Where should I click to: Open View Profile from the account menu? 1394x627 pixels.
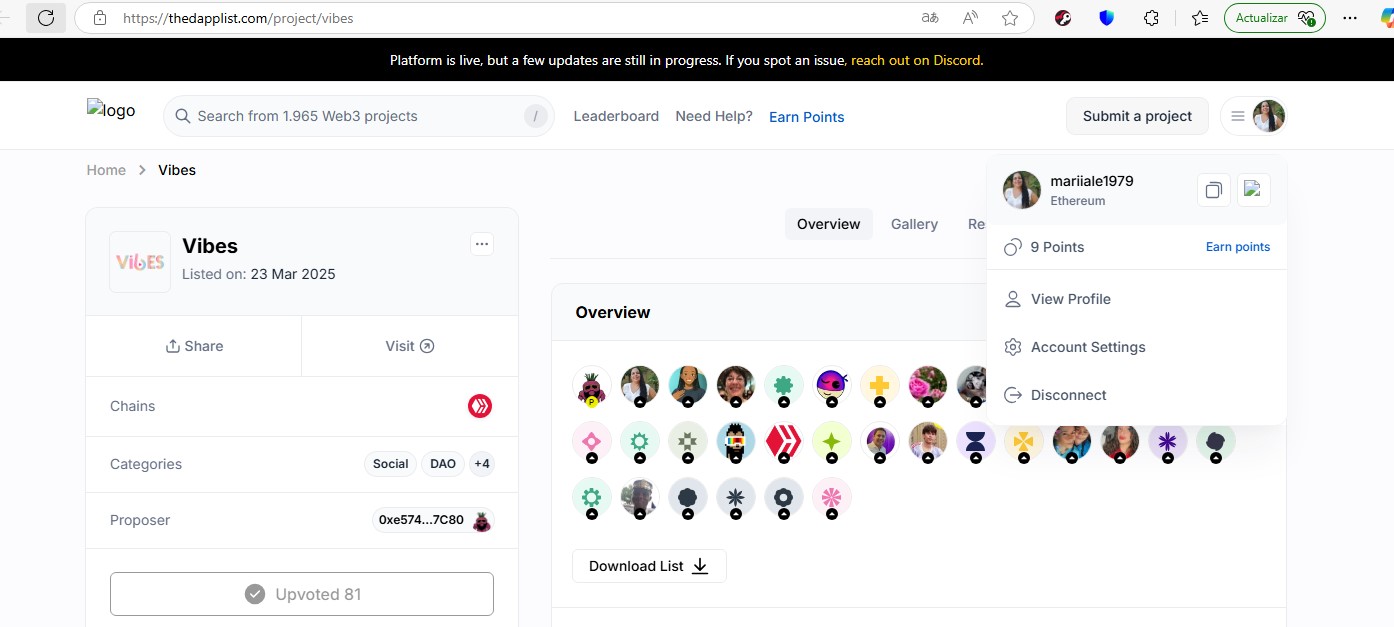[1071, 299]
